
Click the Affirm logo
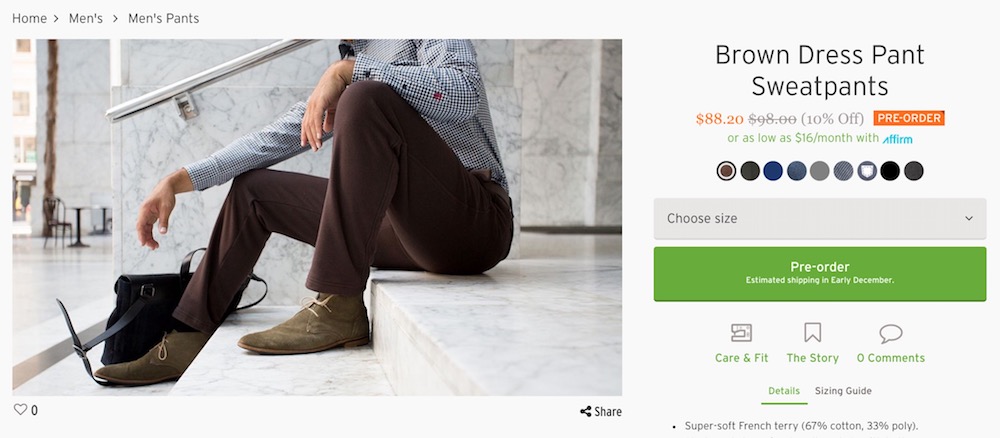coord(897,139)
